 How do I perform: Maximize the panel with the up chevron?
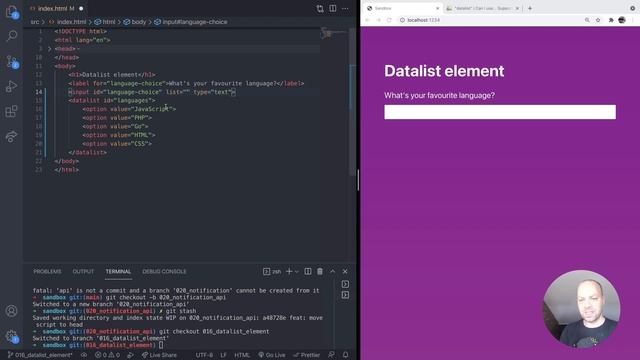(x=333, y=271)
